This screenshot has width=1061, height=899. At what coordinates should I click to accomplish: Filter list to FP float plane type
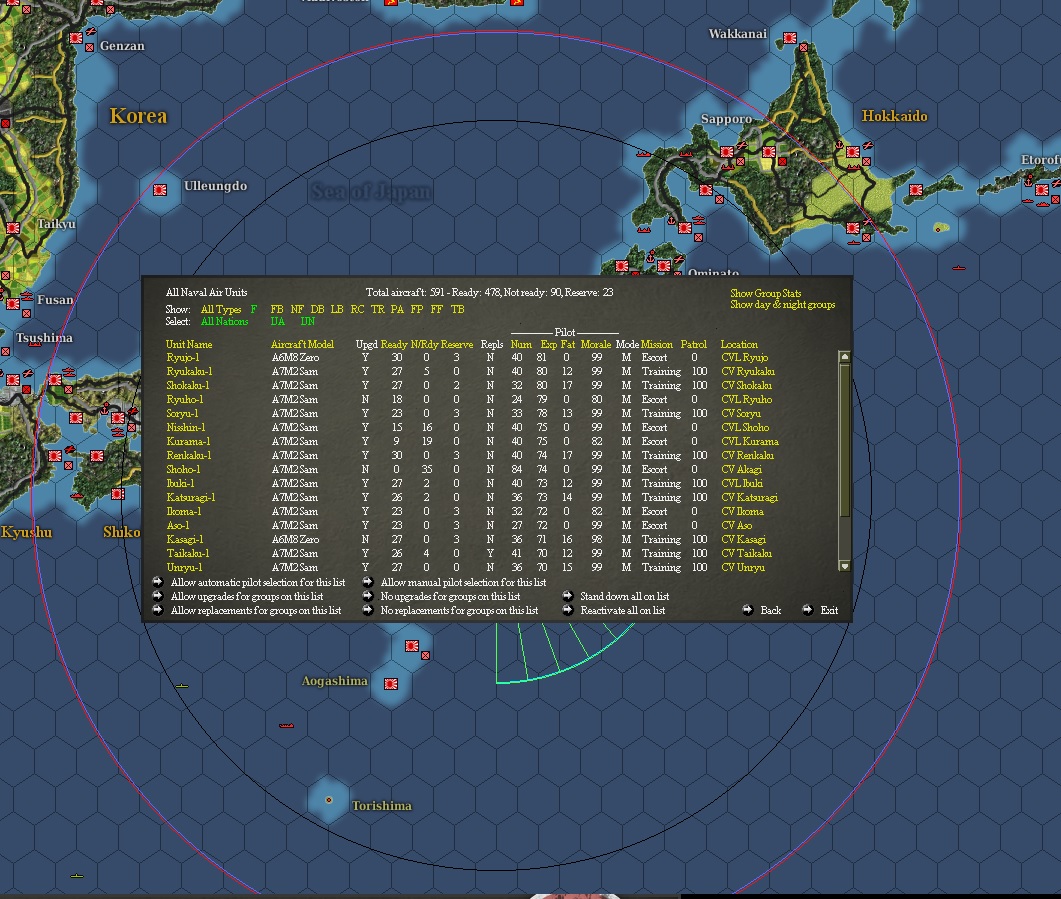417,309
